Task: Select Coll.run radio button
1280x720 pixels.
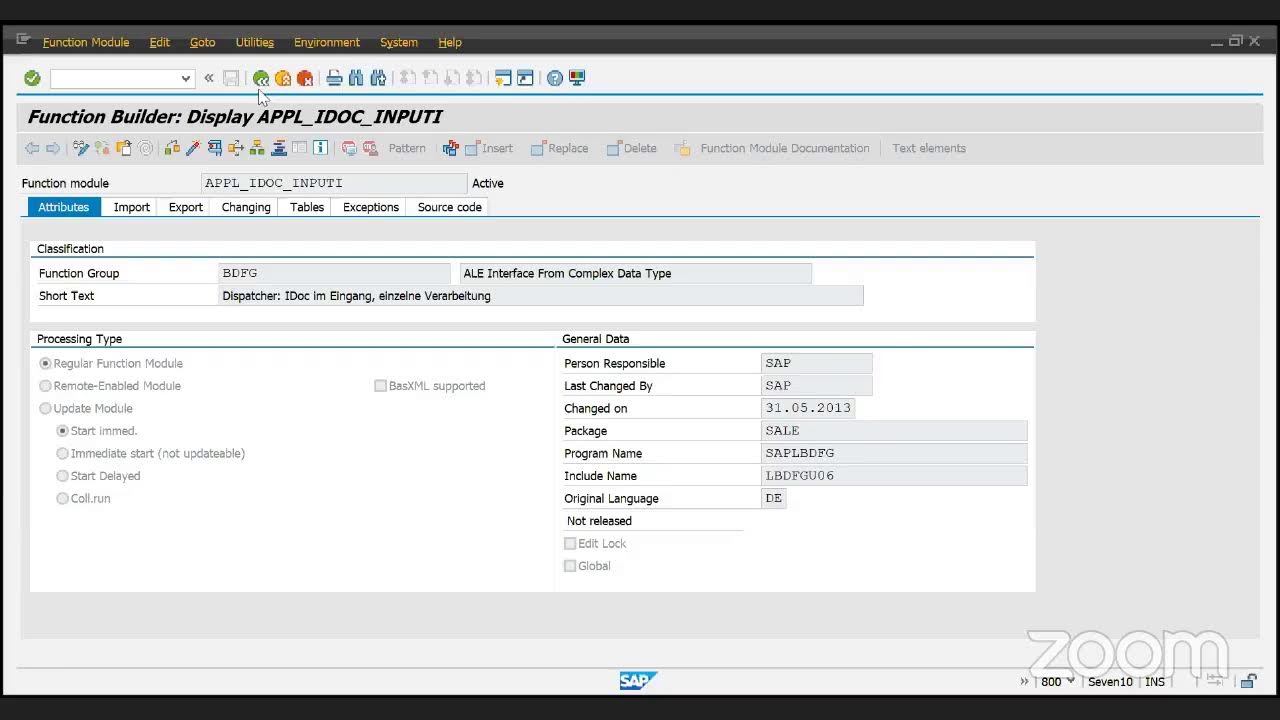Action: (x=63, y=498)
